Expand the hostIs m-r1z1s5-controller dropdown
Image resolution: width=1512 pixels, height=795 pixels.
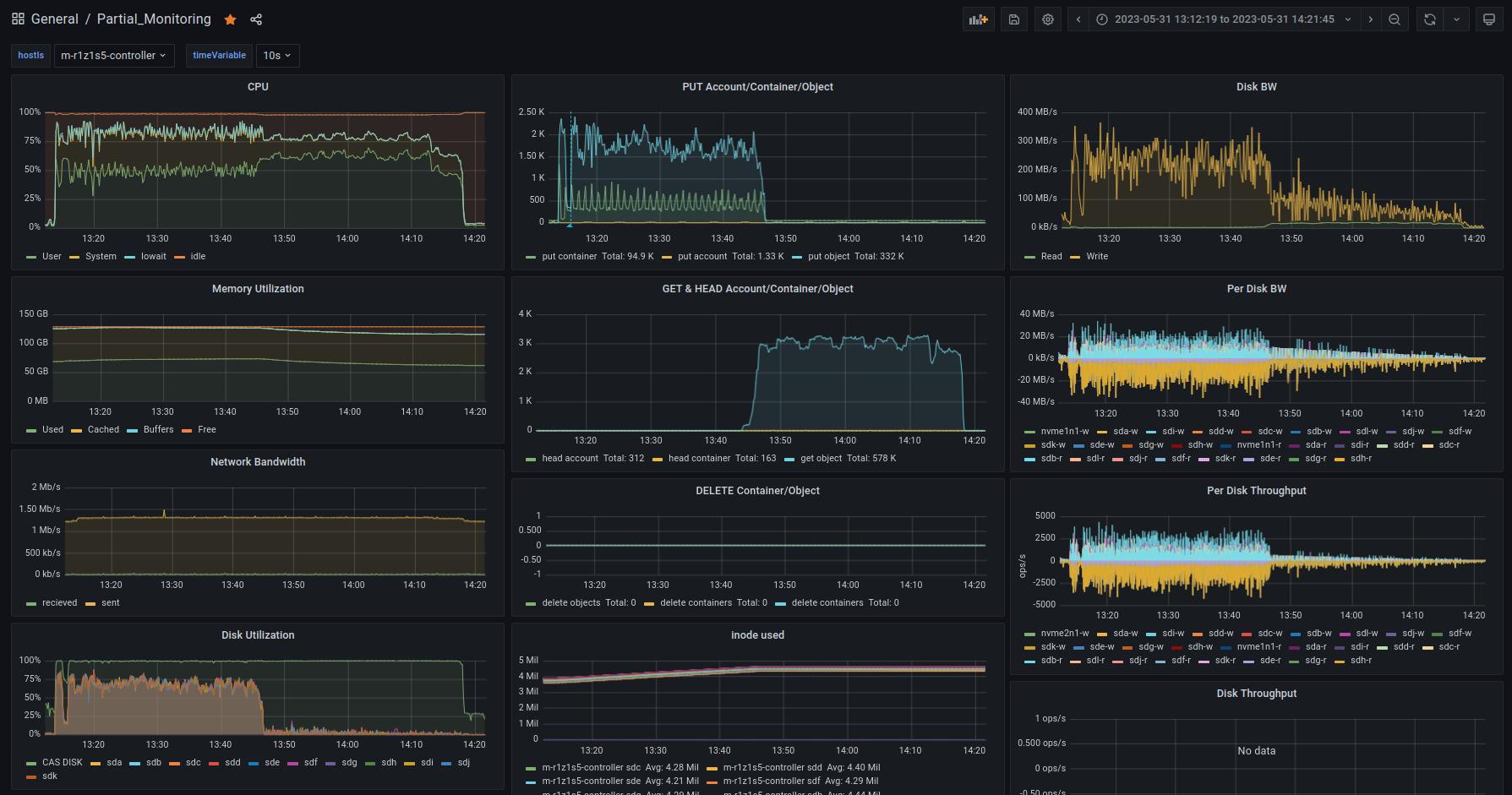click(113, 56)
